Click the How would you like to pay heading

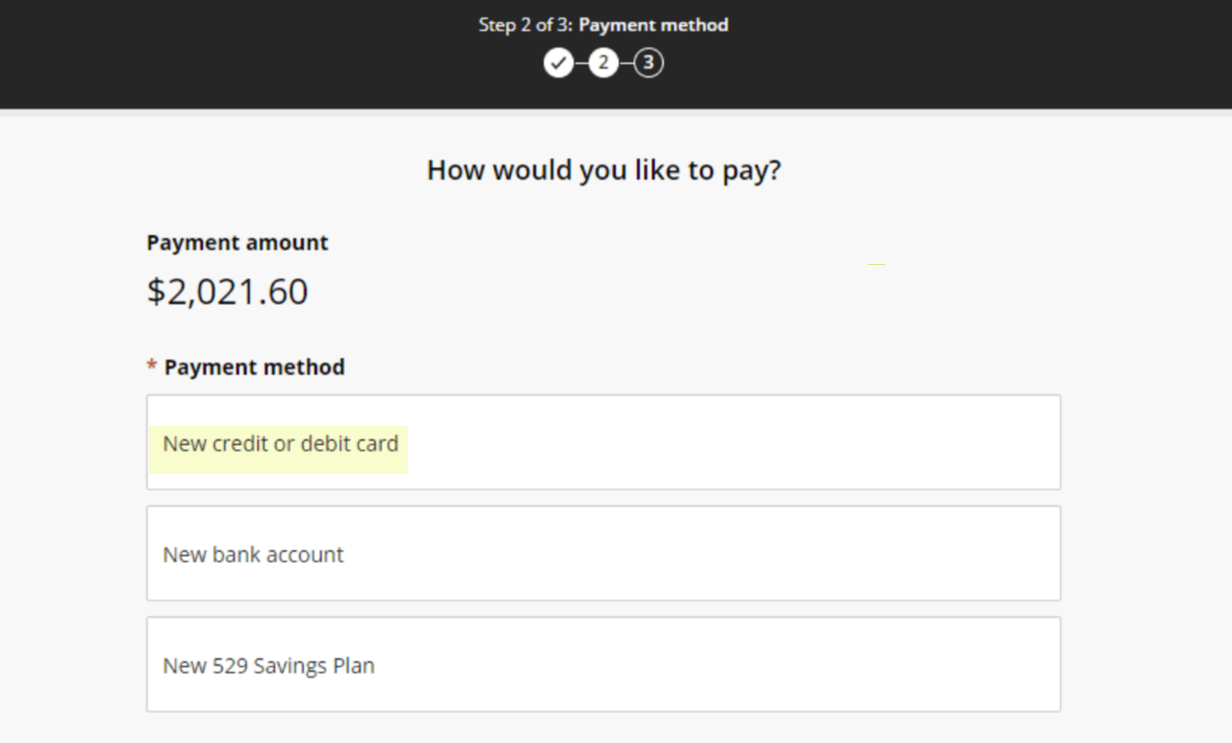click(603, 169)
